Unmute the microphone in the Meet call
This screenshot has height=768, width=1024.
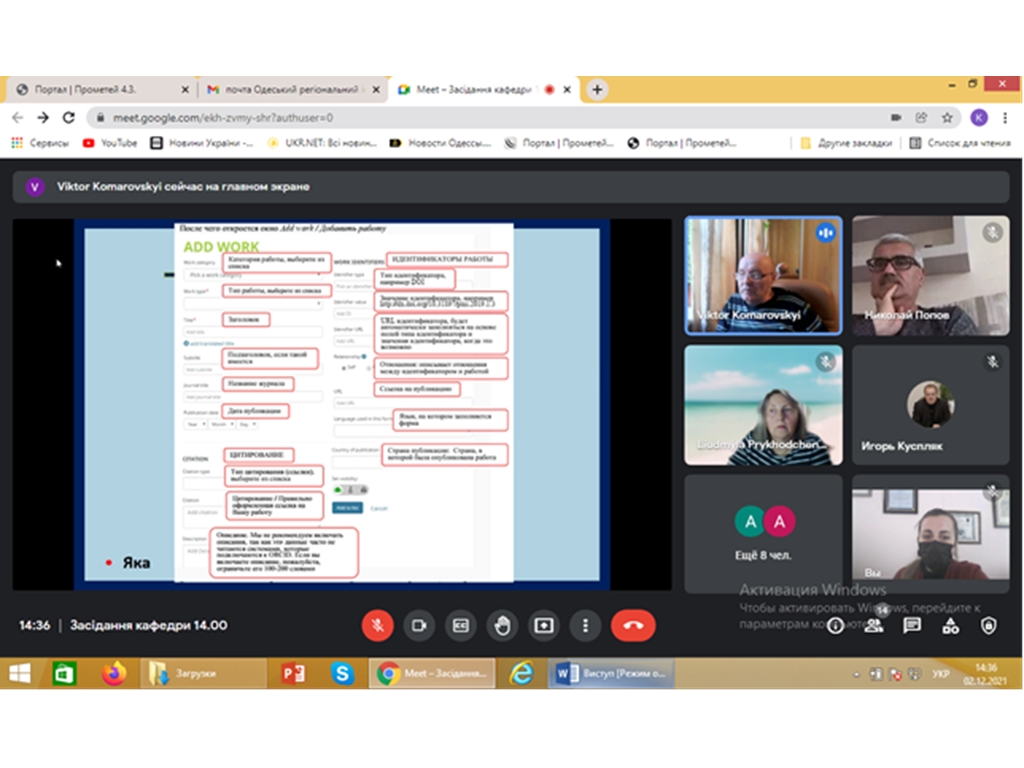tap(377, 626)
